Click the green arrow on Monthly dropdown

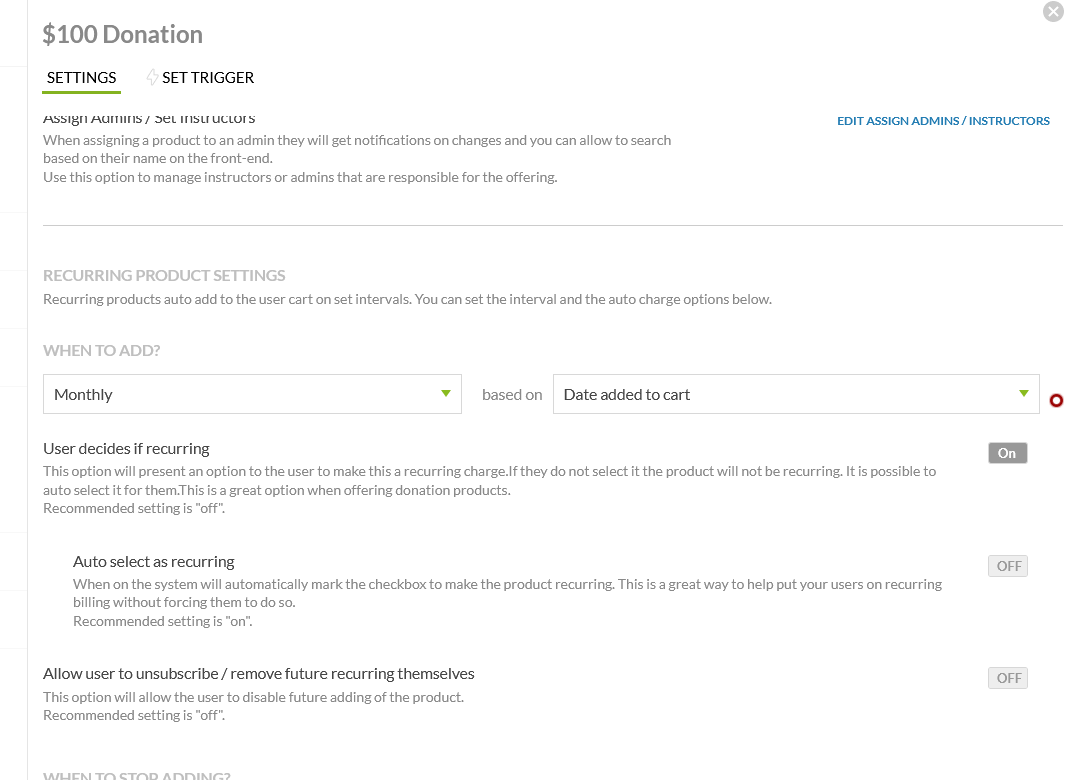(x=446, y=393)
